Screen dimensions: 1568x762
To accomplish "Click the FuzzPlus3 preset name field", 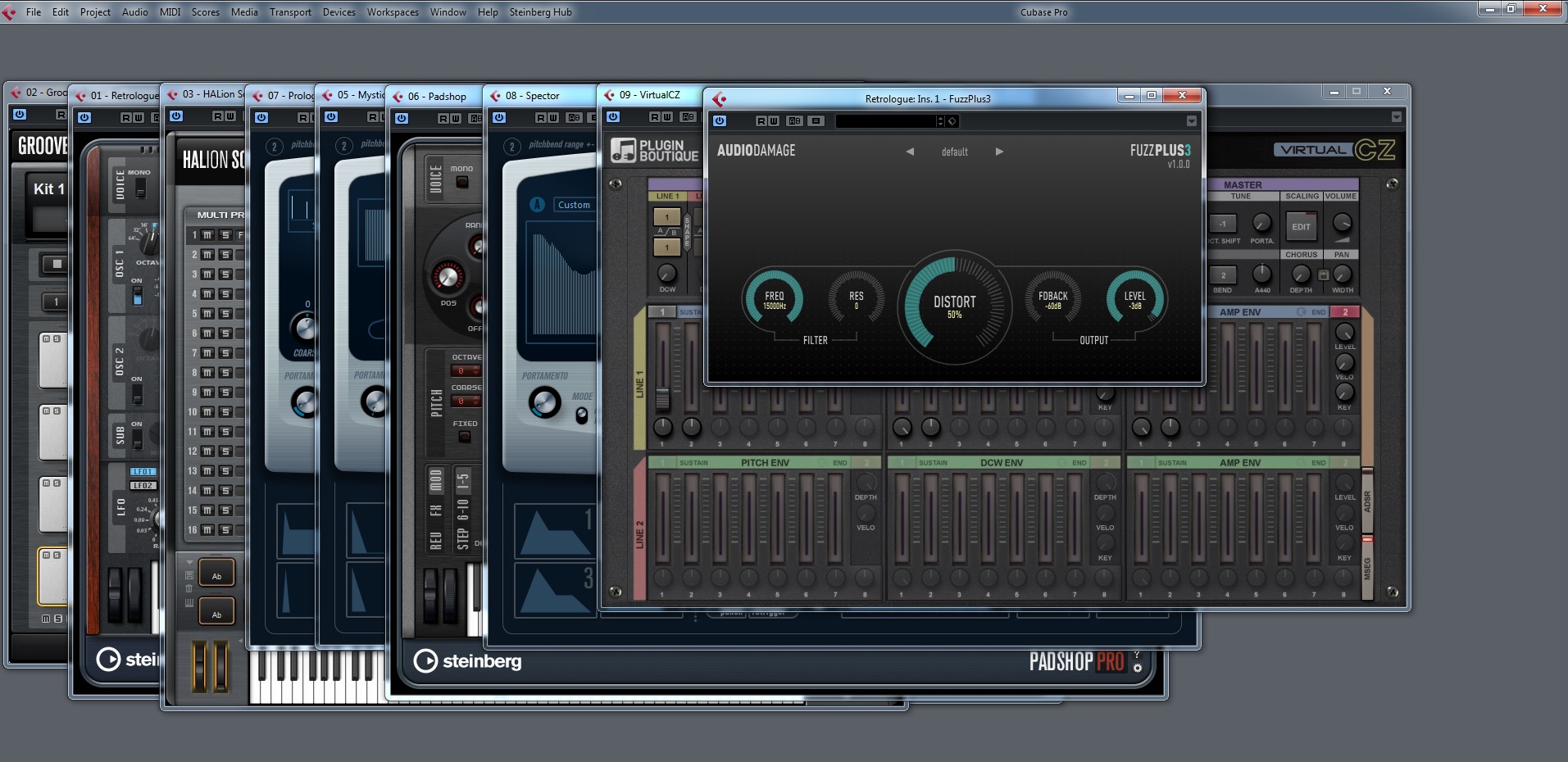I will [x=885, y=121].
